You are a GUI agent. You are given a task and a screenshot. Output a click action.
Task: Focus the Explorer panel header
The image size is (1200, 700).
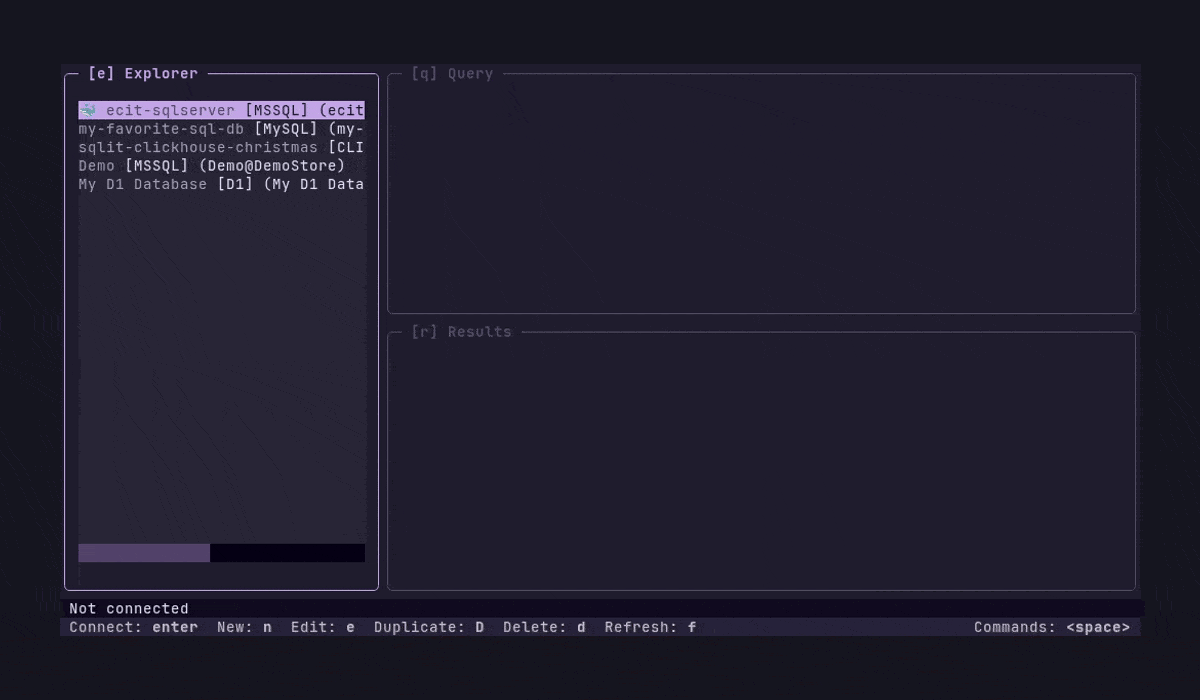(144, 73)
